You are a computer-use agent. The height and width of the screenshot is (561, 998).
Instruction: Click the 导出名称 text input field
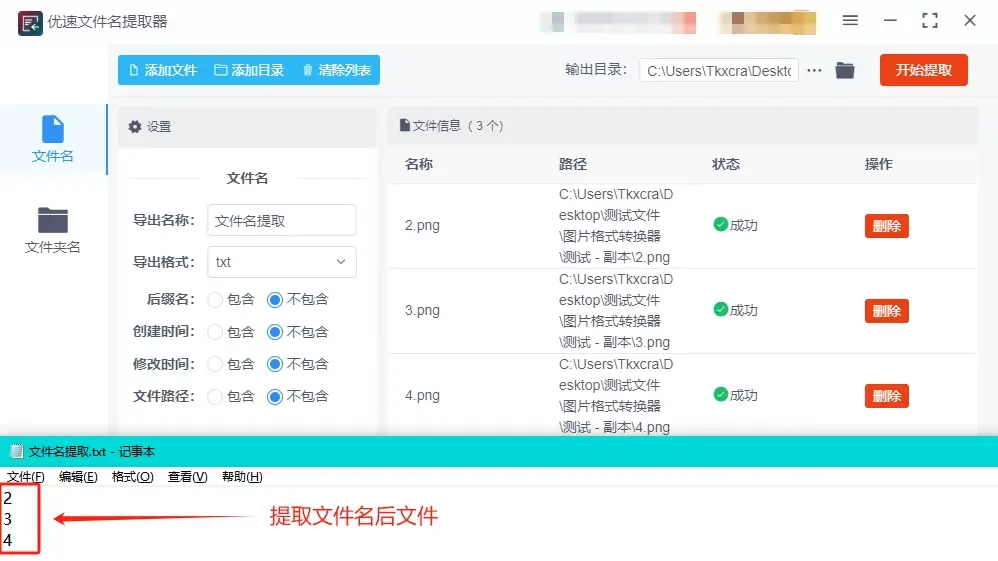[282, 220]
